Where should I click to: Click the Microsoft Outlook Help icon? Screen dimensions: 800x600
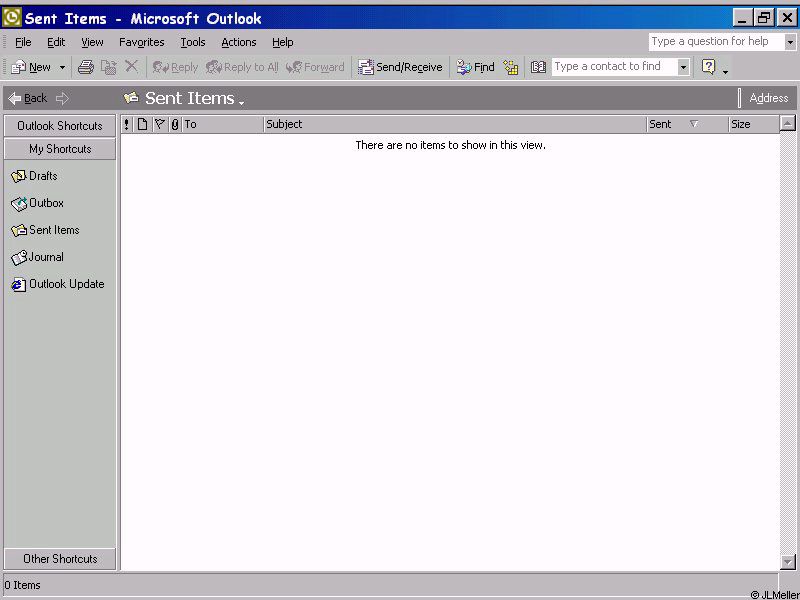709,66
